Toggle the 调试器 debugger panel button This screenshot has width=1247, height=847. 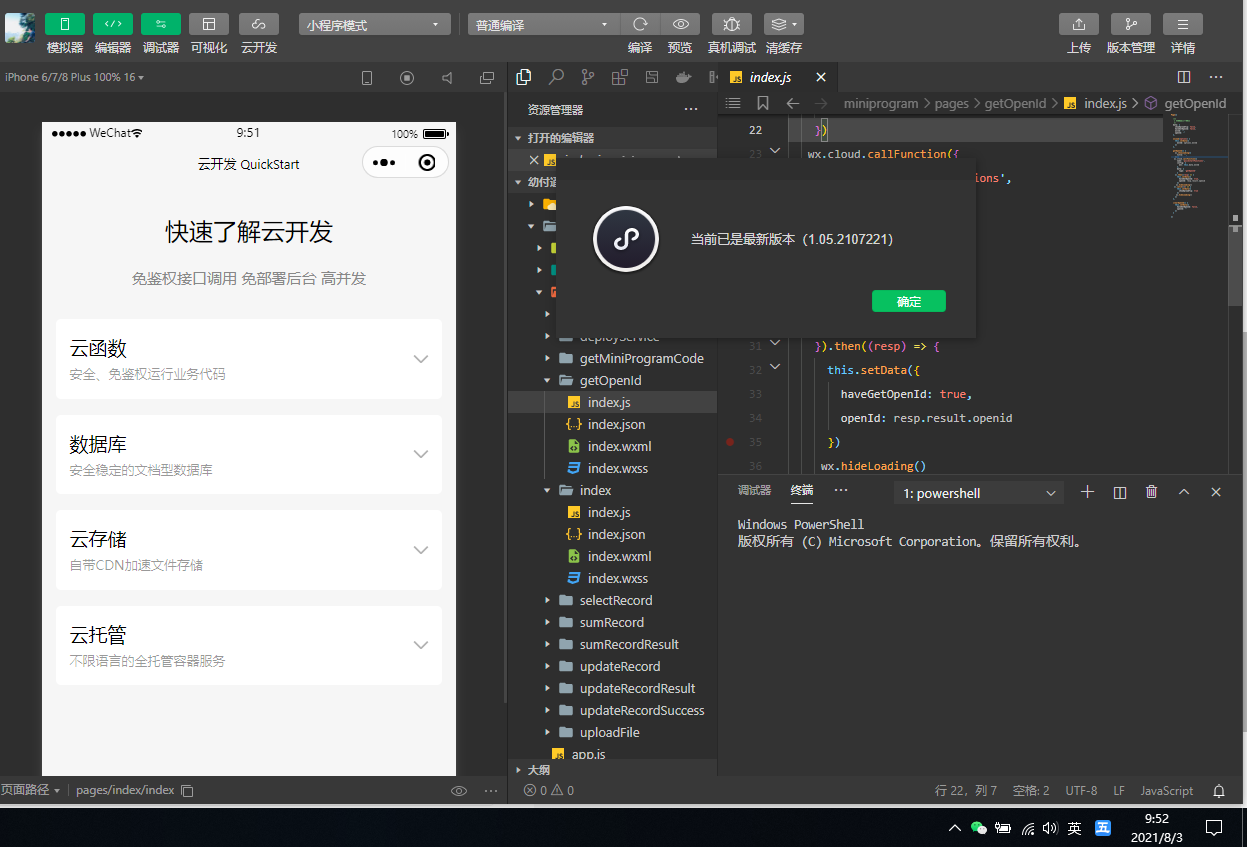tap(161, 24)
